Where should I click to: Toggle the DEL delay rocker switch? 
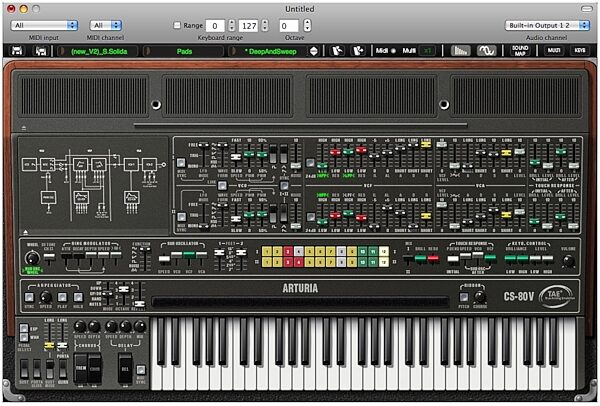[125, 368]
